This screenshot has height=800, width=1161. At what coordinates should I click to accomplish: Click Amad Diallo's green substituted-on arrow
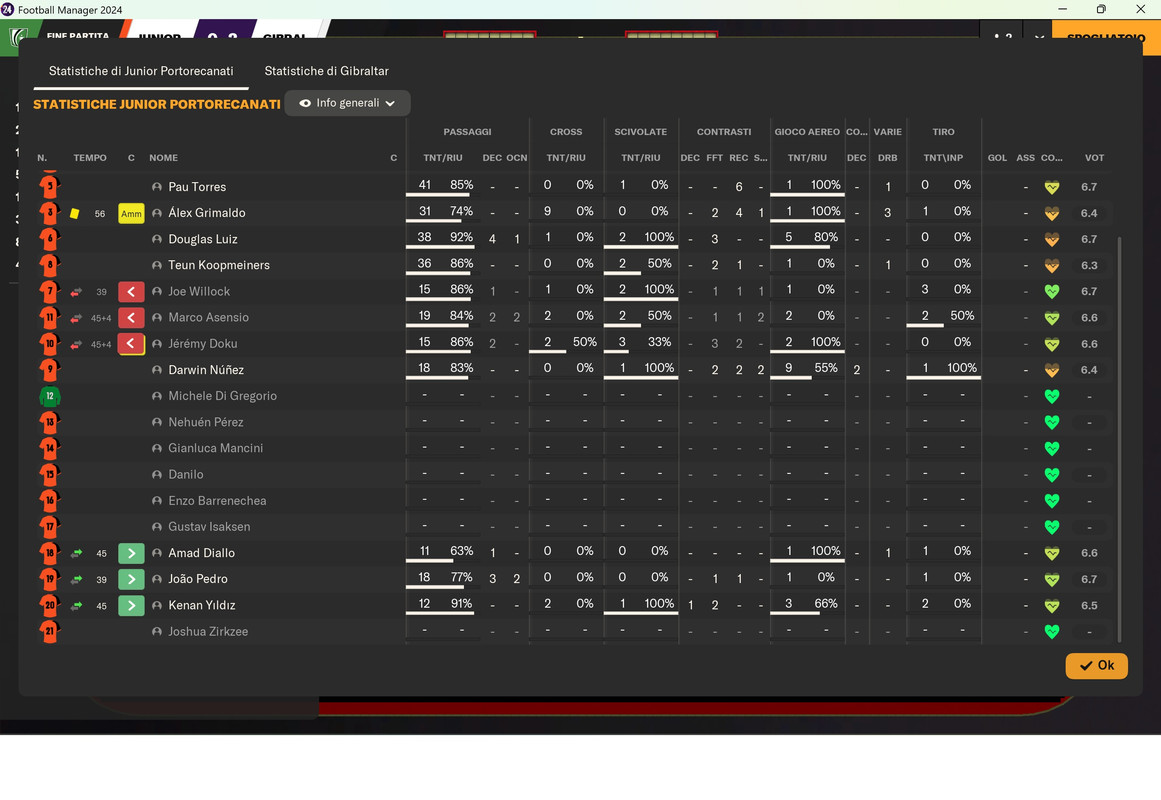tap(131, 553)
